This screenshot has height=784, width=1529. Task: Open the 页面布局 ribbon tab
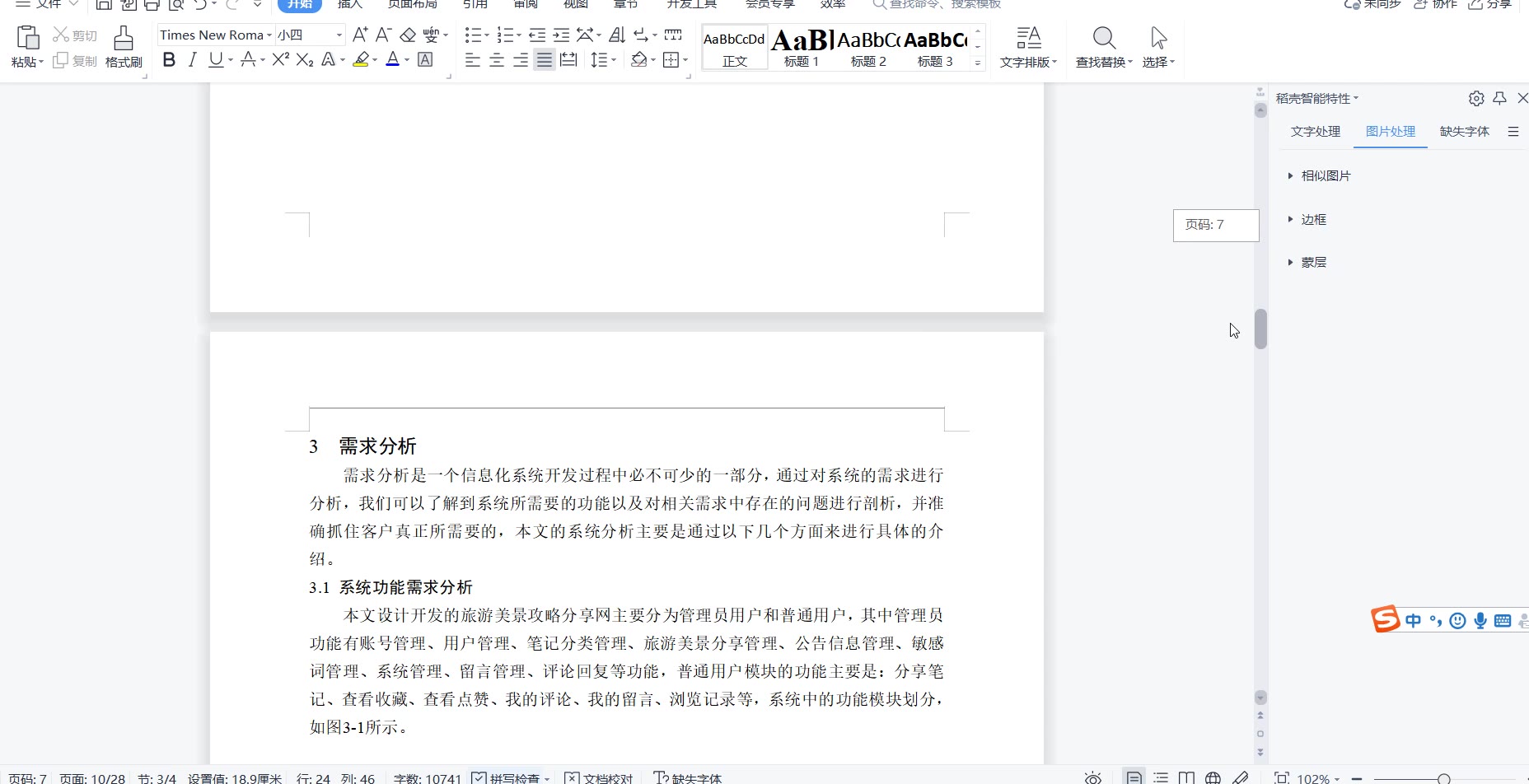(413, 4)
